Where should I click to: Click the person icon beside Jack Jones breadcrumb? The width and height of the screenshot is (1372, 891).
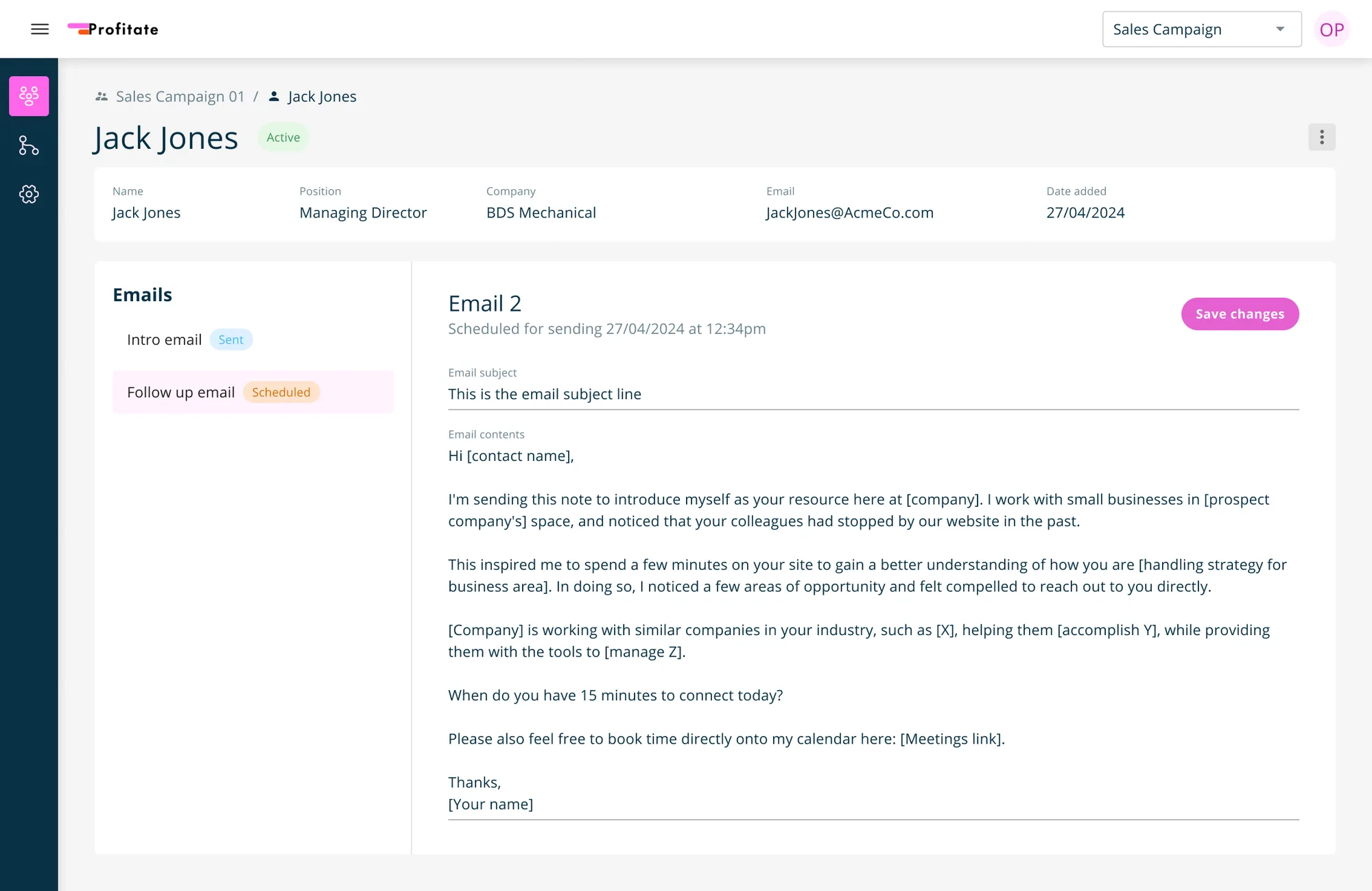coord(274,97)
